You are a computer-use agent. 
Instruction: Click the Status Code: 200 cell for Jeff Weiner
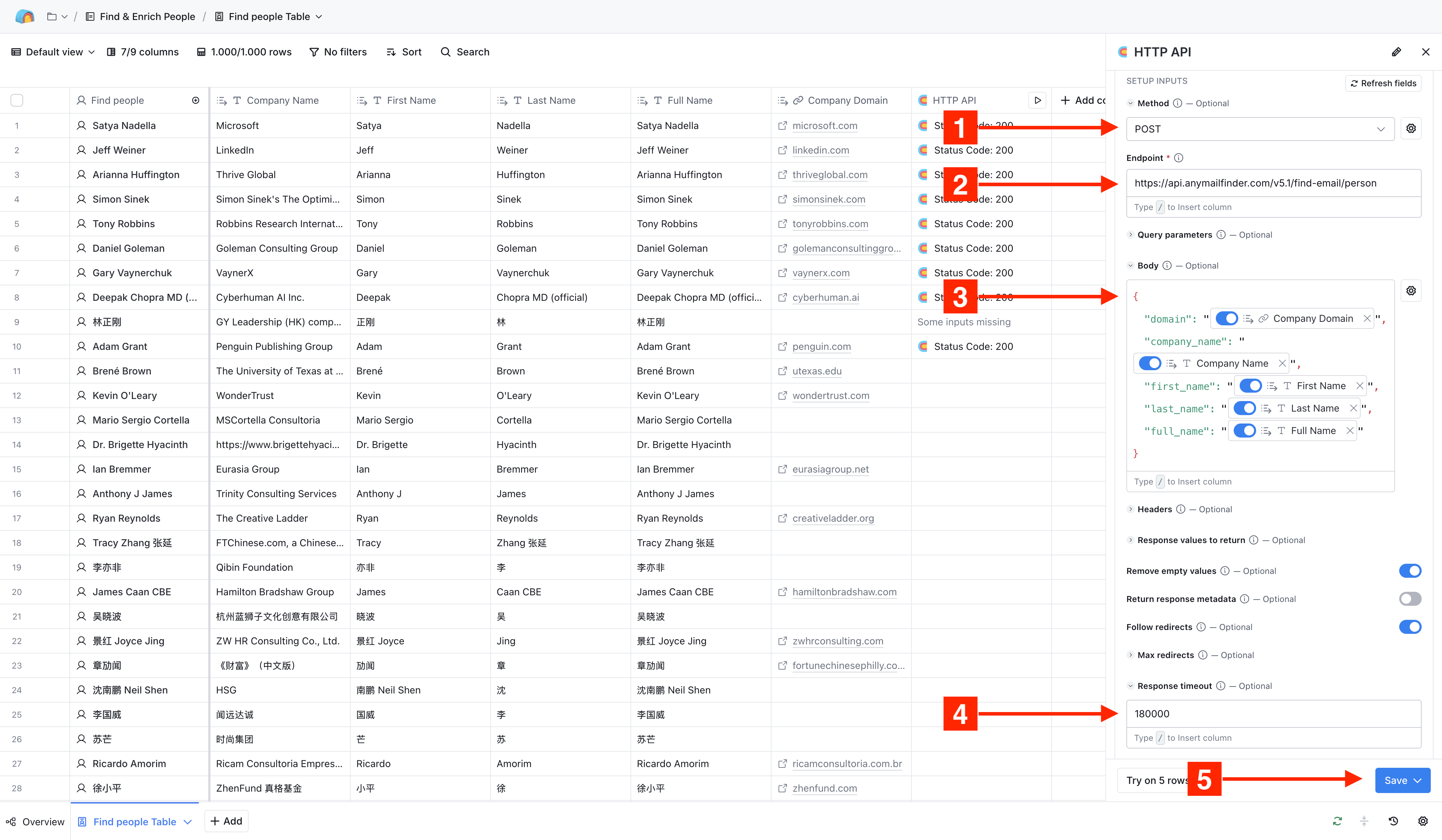[981, 150]
